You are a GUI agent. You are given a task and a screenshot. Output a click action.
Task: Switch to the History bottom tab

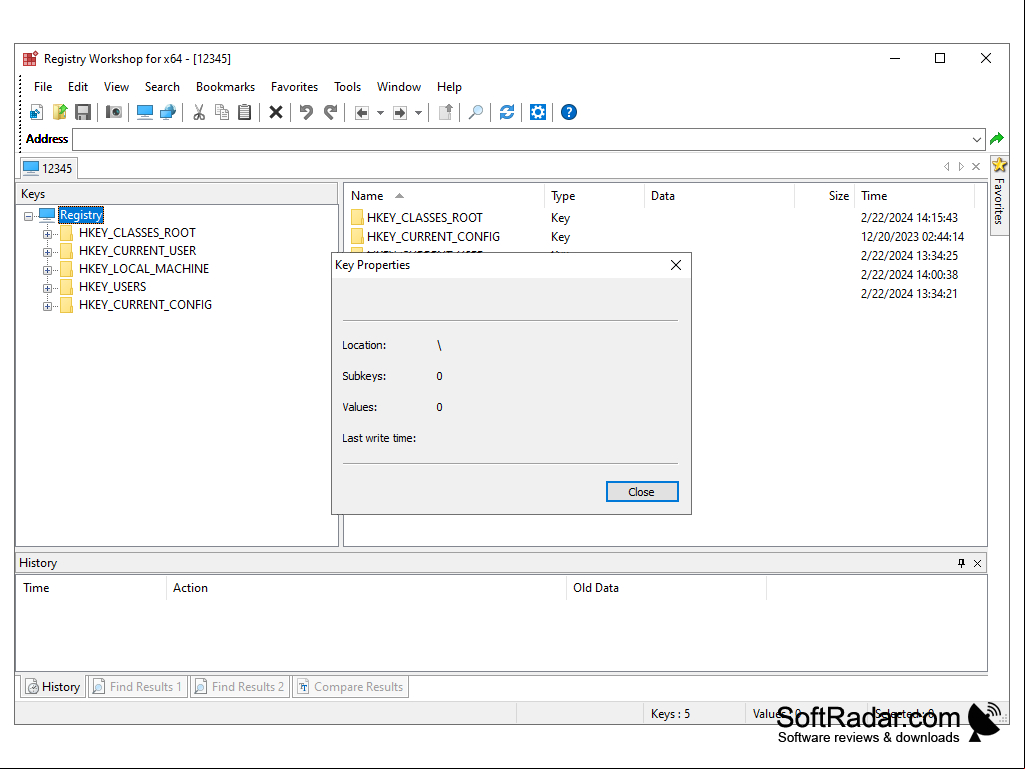[x=53, y=687]
